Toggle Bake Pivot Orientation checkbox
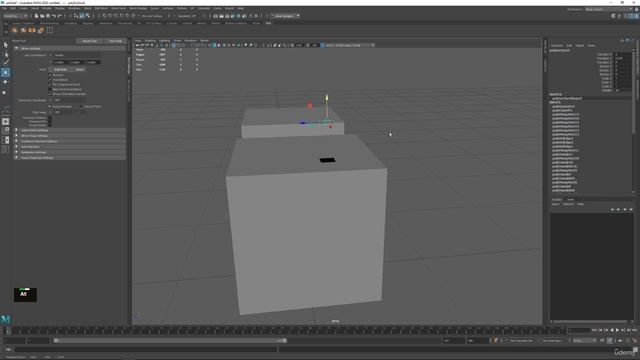 click(50, 89)
